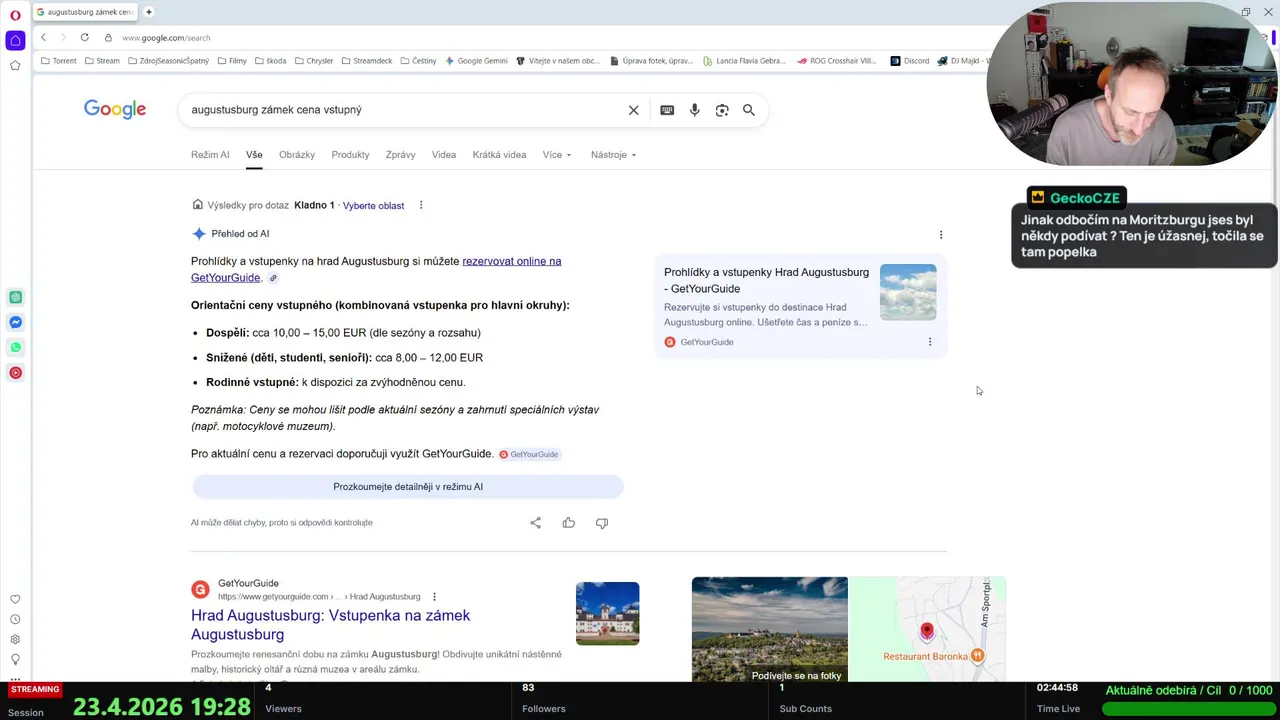
Task: Click the purple Opera start page home icon
Action: (x=15, y=41)
